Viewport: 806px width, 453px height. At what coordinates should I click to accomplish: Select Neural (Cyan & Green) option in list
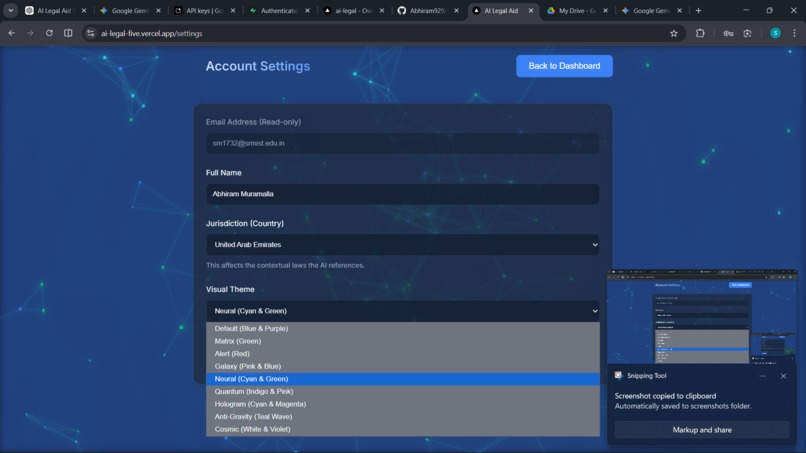(x=402, y=379)
